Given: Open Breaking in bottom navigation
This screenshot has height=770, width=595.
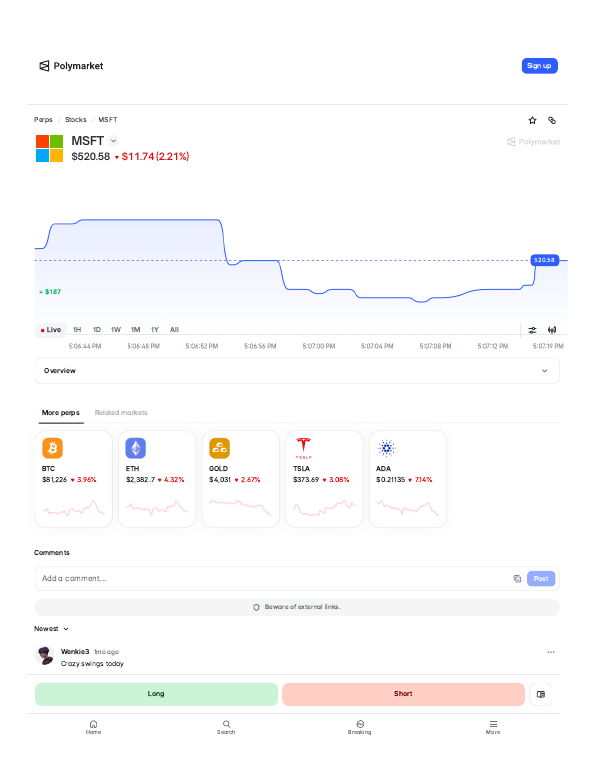Looking at the screenshot, I should [360, 727].
